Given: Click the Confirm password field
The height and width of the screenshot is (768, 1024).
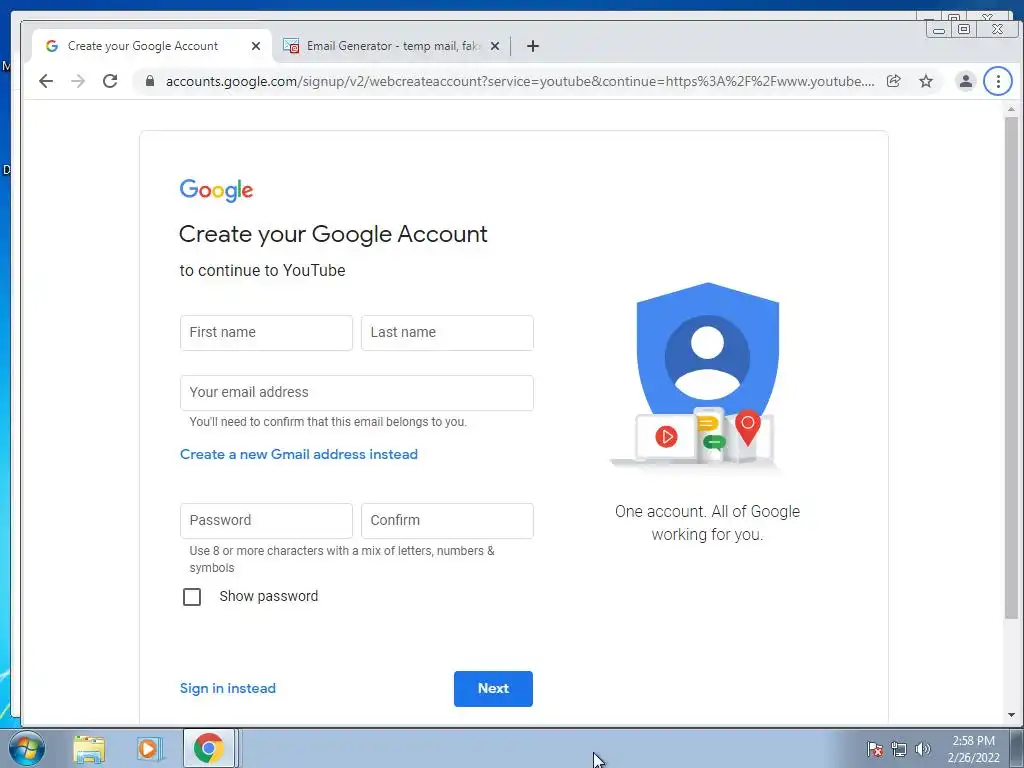Looking at the screenshot, I should click(447, 520).
